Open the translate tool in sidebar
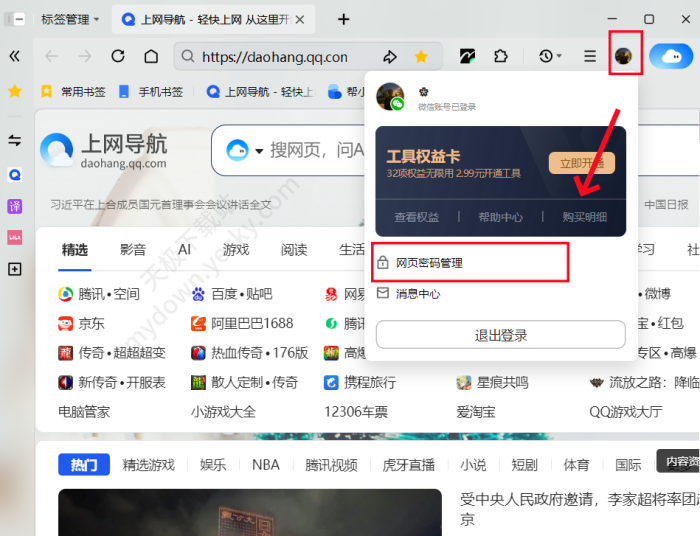 tap(15, 206)
